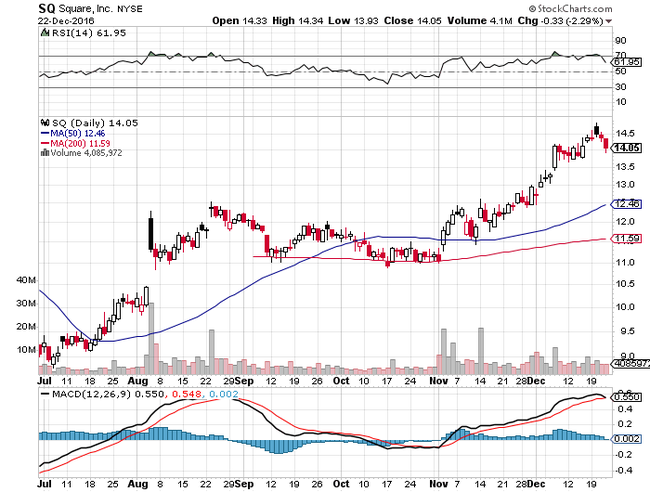Click the Oct label on price chart axis
This screenshot has height=492, width=650.
341,381
